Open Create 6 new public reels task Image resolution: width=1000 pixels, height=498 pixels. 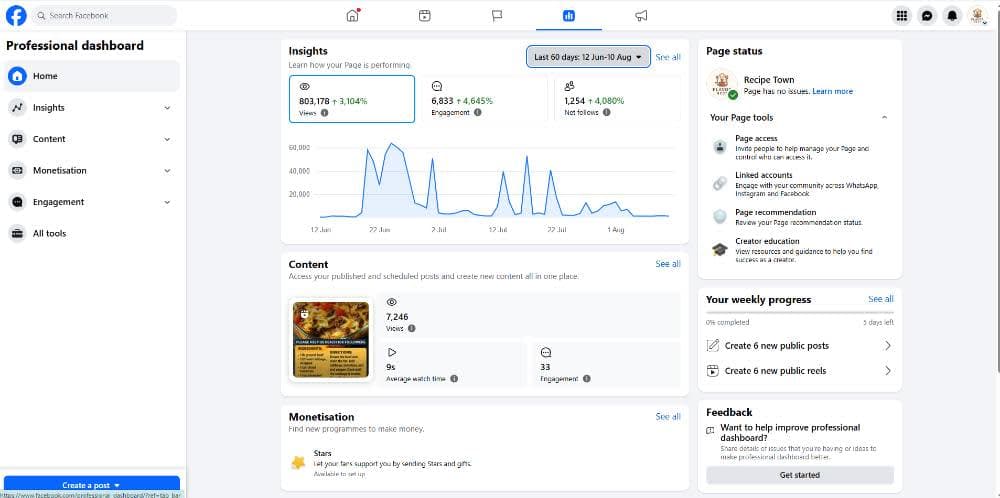pos(800,370)
